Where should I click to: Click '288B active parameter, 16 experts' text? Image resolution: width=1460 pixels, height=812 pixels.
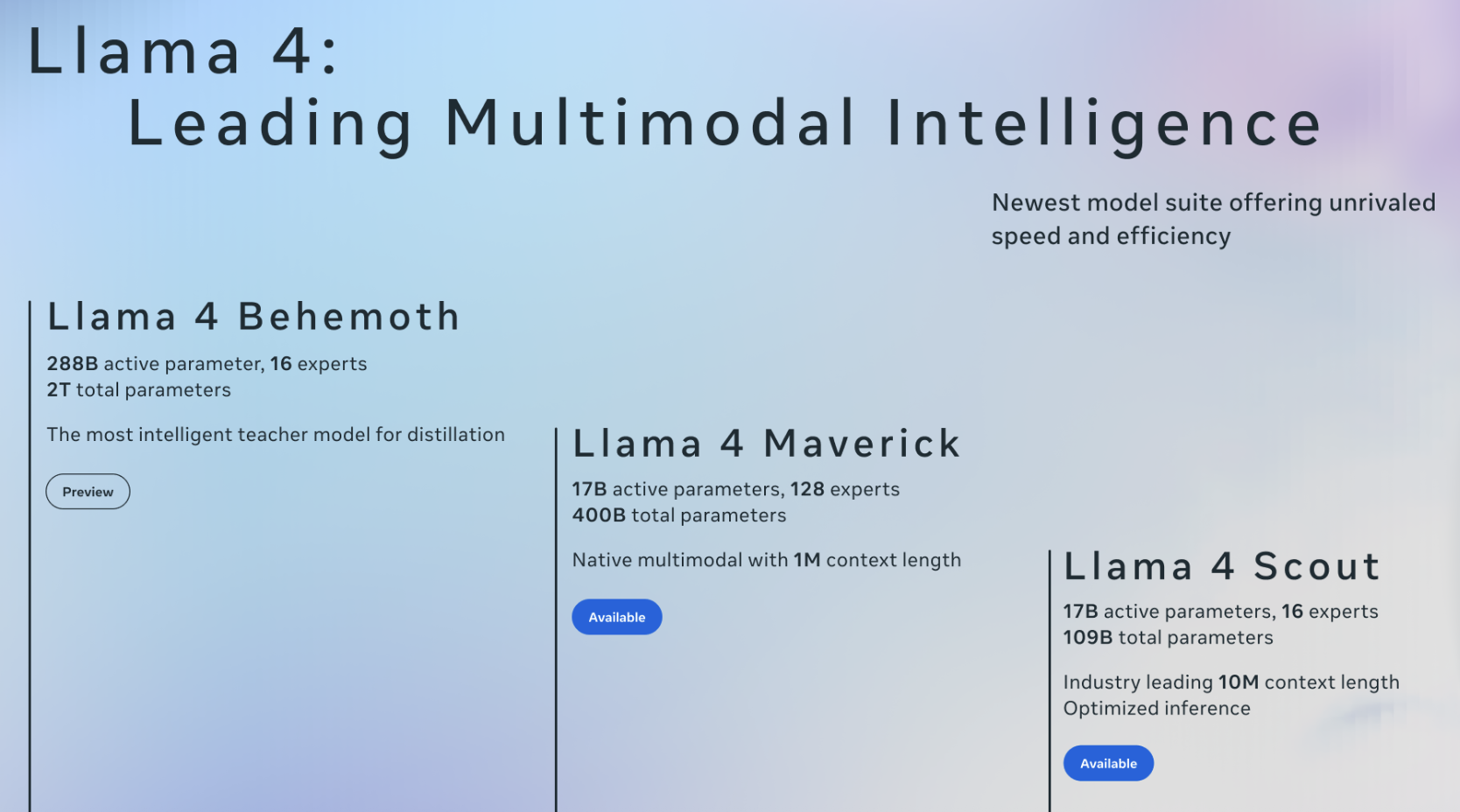coord(207,364)
